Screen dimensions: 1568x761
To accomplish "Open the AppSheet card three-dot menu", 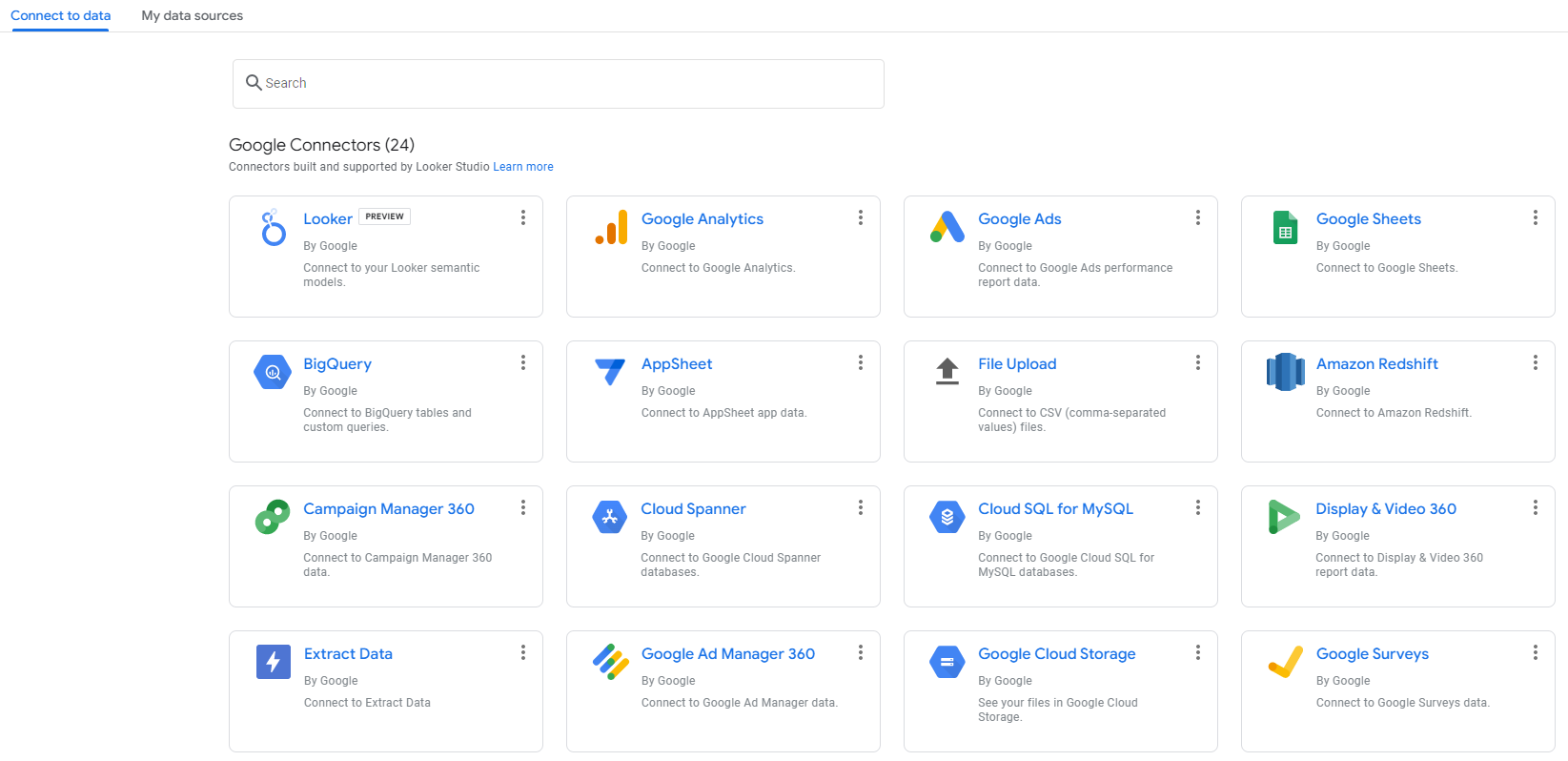I will [861, 362].
